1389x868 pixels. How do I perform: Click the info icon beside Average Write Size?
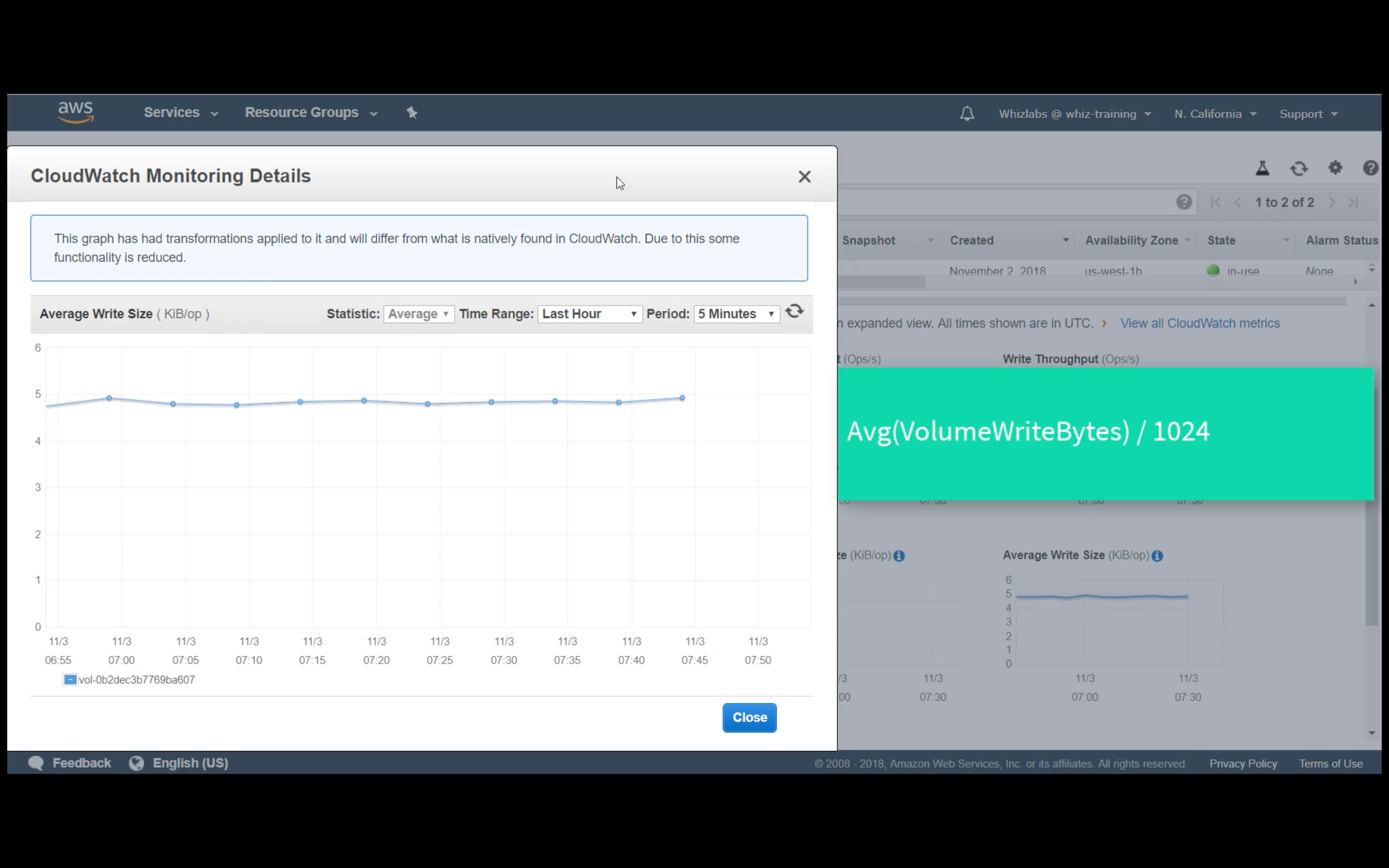click(x=1157, y=556)
